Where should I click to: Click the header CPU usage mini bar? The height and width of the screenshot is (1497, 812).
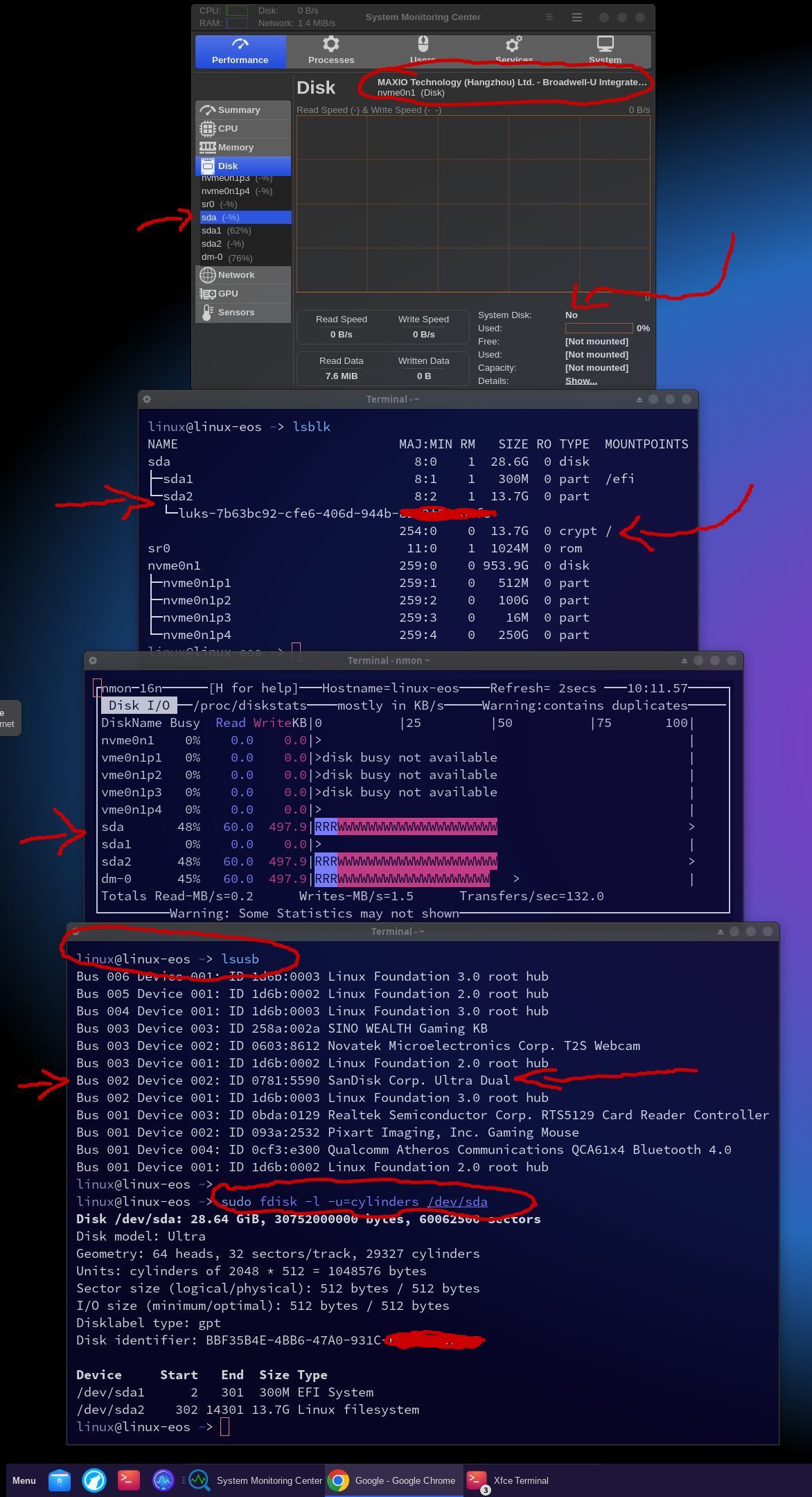click(237, 11)
